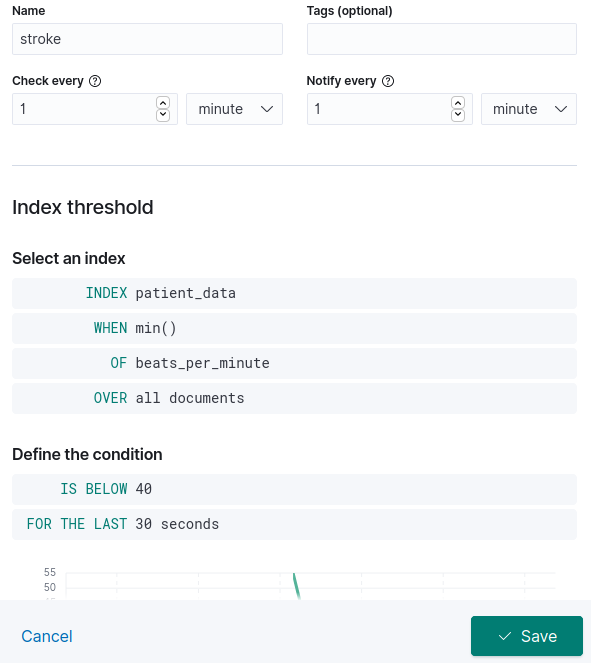Viewport: 591px width, 663px height.
Task: Decrease the Check every value
Action: [x=163, y=115]
